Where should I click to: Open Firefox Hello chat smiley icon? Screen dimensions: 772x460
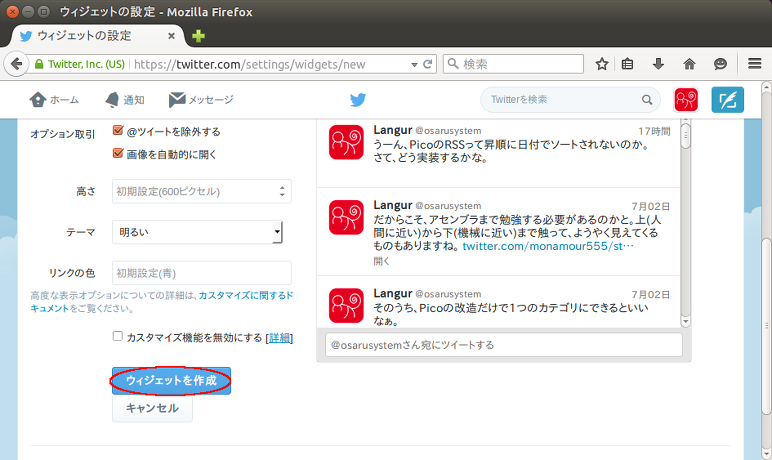pos(720,64)
